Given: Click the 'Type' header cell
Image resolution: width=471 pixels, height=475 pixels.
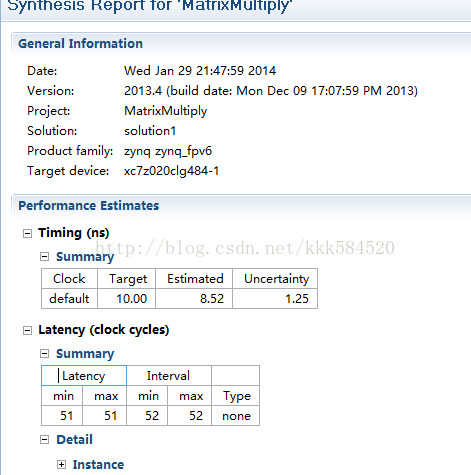Looking at the screenshot, I should [x=236, y=396].
